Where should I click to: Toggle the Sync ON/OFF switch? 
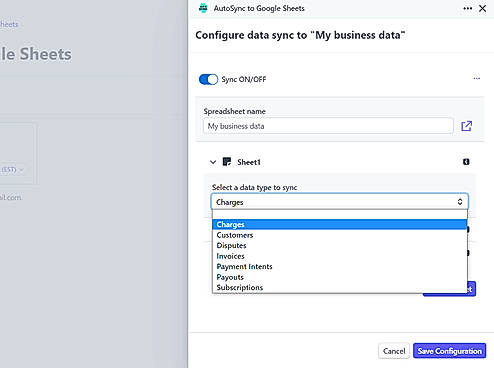208,79
